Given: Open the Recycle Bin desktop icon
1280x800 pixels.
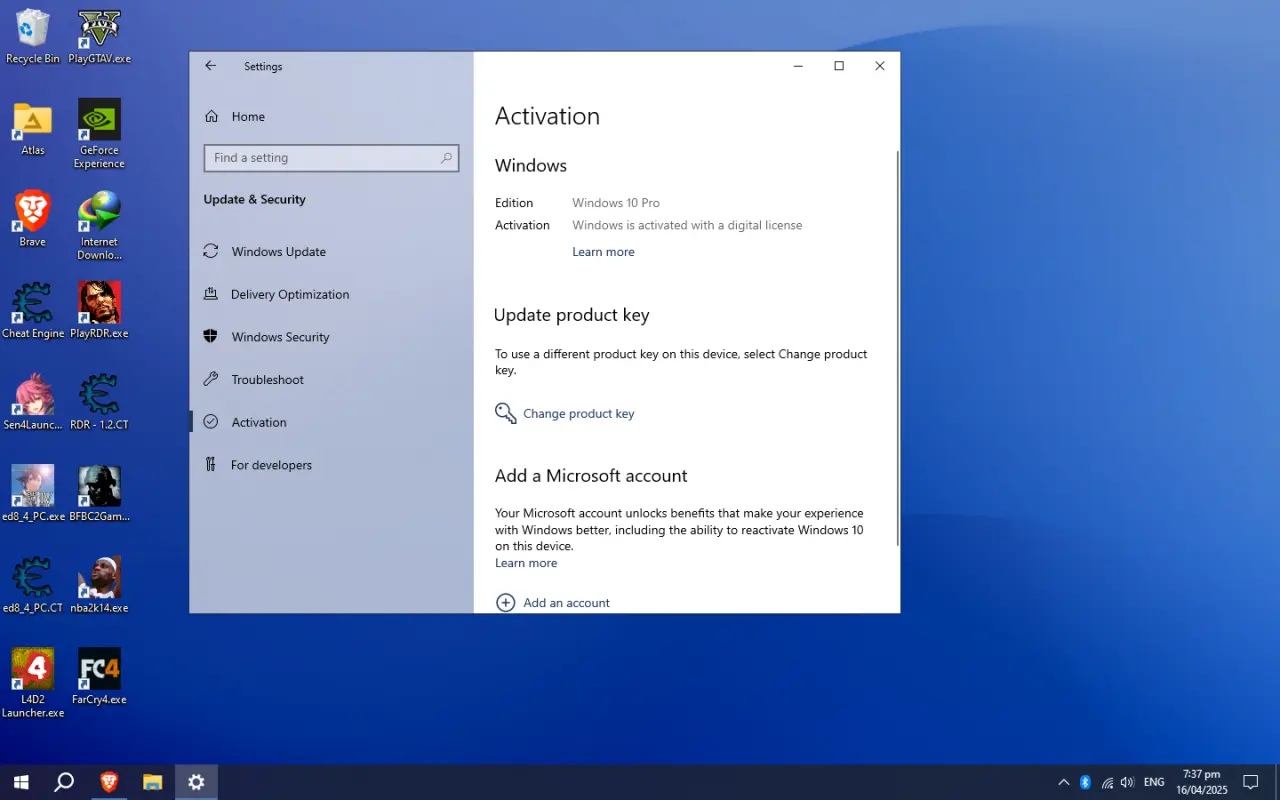Looking at the screenshot, I should (x=33, y=37).
